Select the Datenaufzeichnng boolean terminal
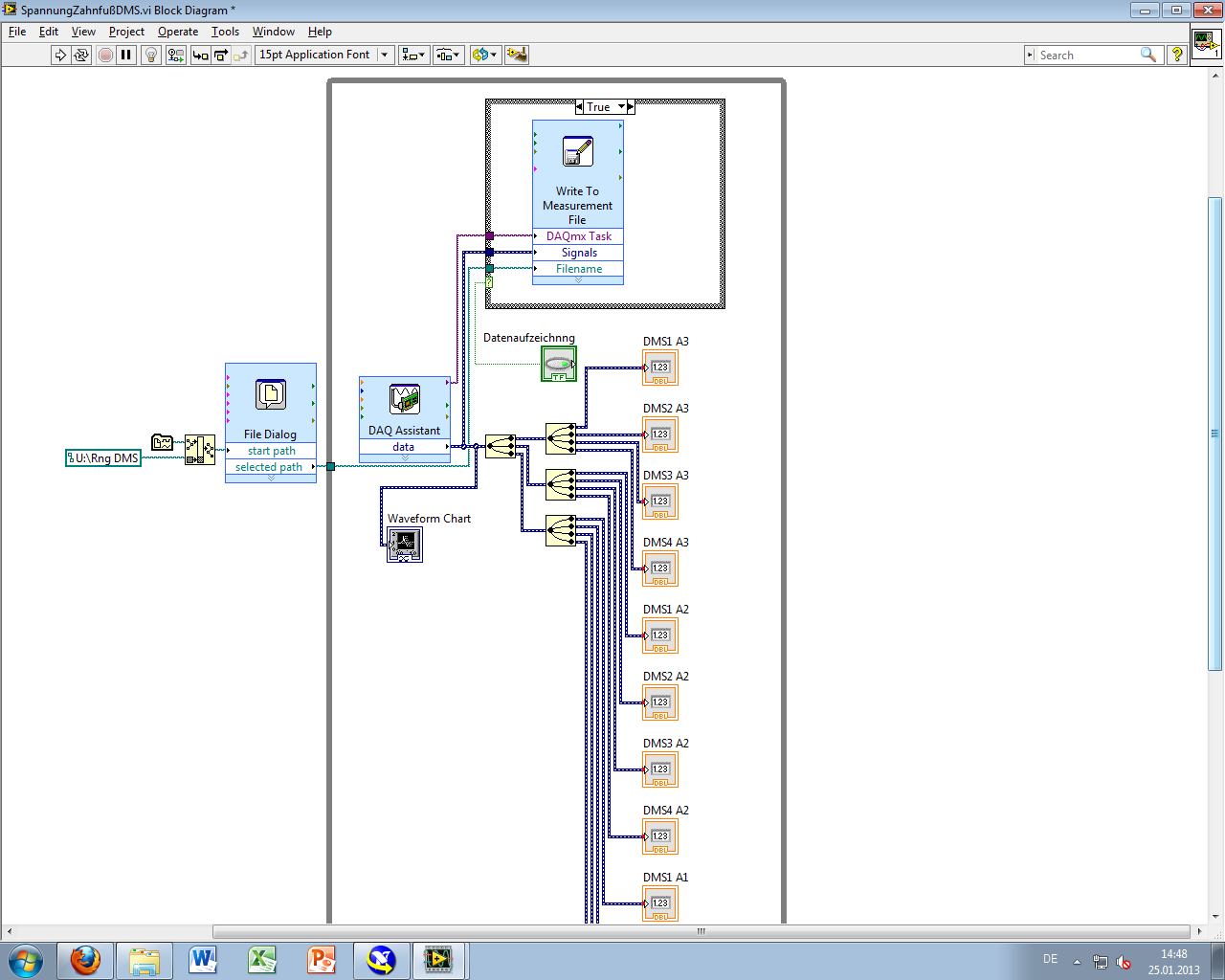1225x980 pixels. point(559,364)
